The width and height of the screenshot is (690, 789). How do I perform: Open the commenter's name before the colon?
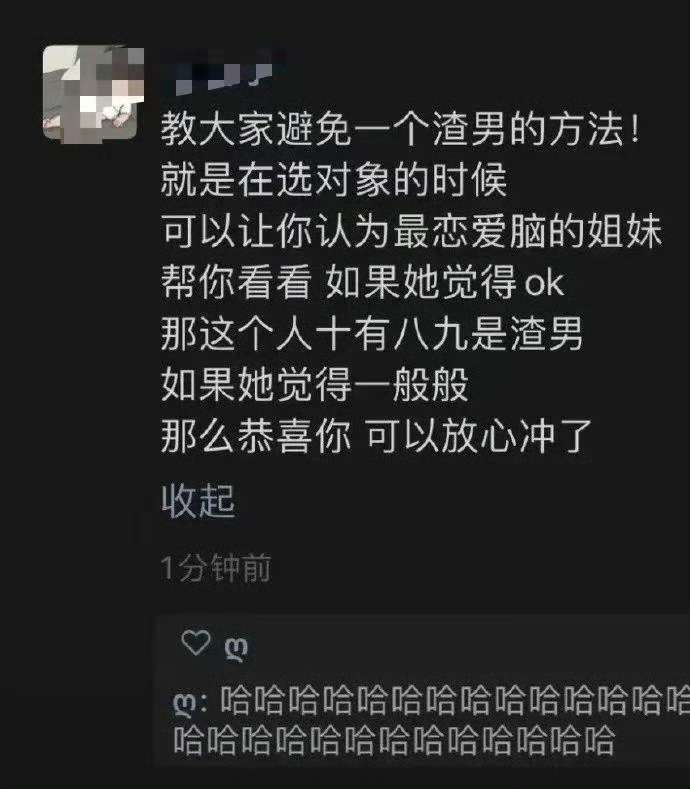pyautogui.click(x=184, y=704)
